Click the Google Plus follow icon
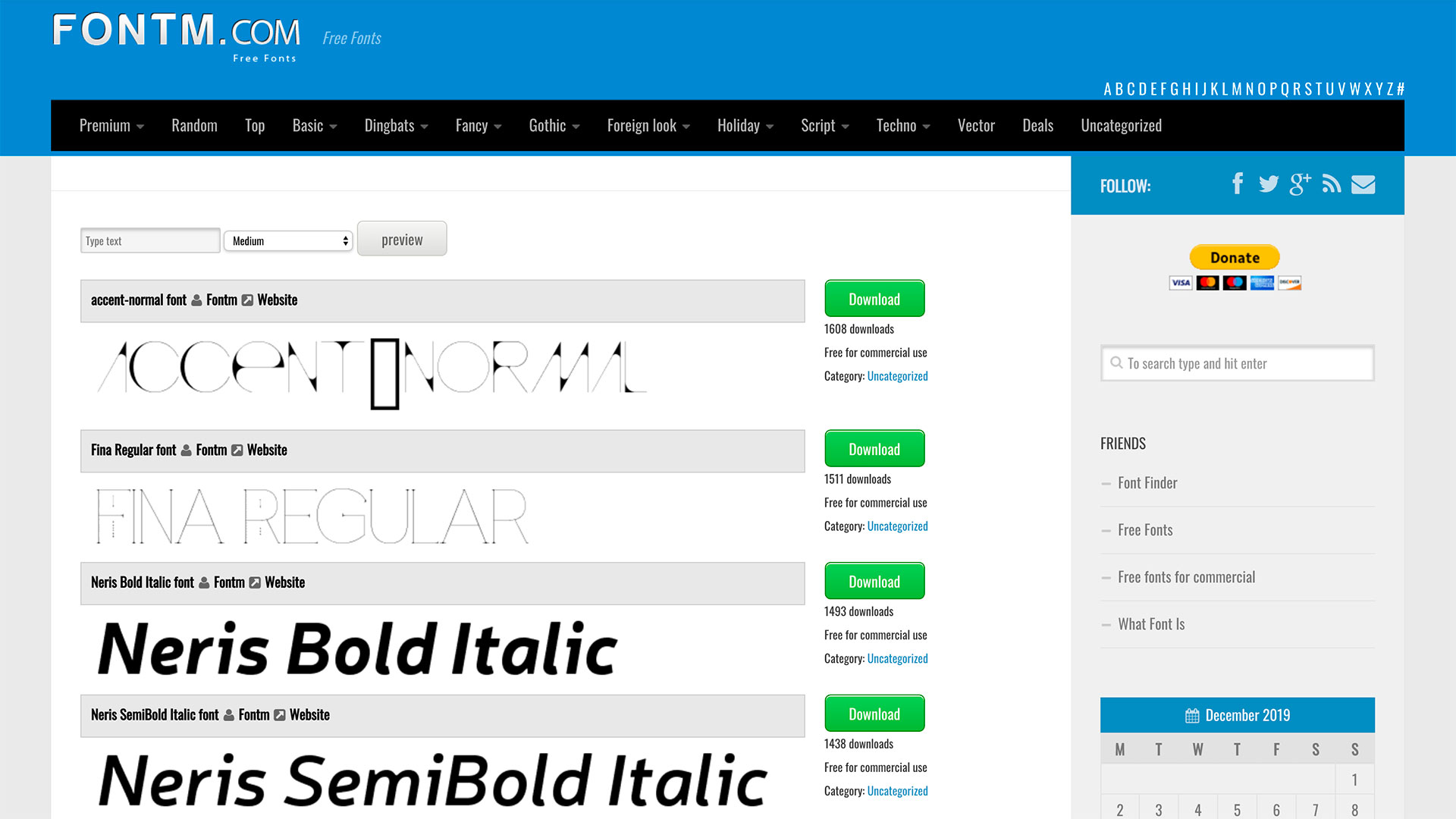Screen dimensions: 1456x819 (1300, 184)
